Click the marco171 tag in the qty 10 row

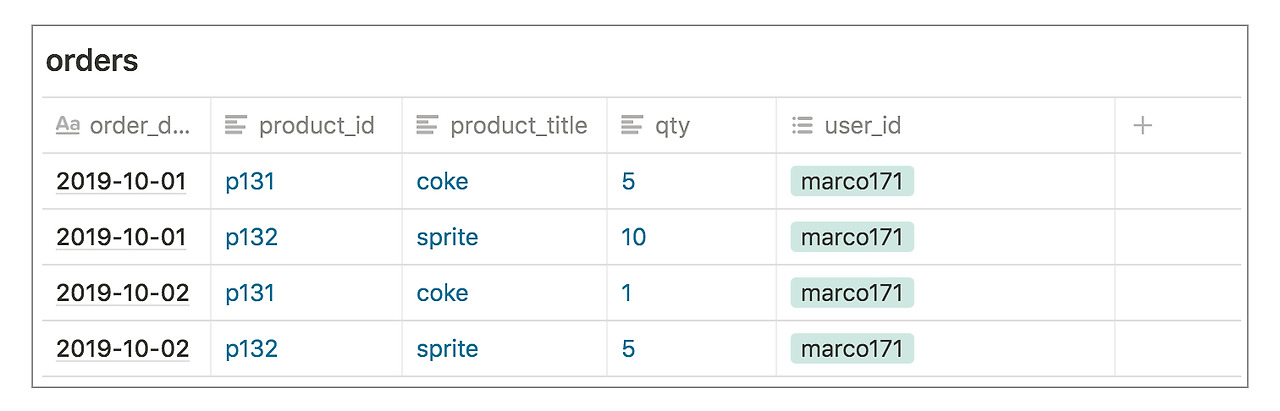tap(852, 237)
